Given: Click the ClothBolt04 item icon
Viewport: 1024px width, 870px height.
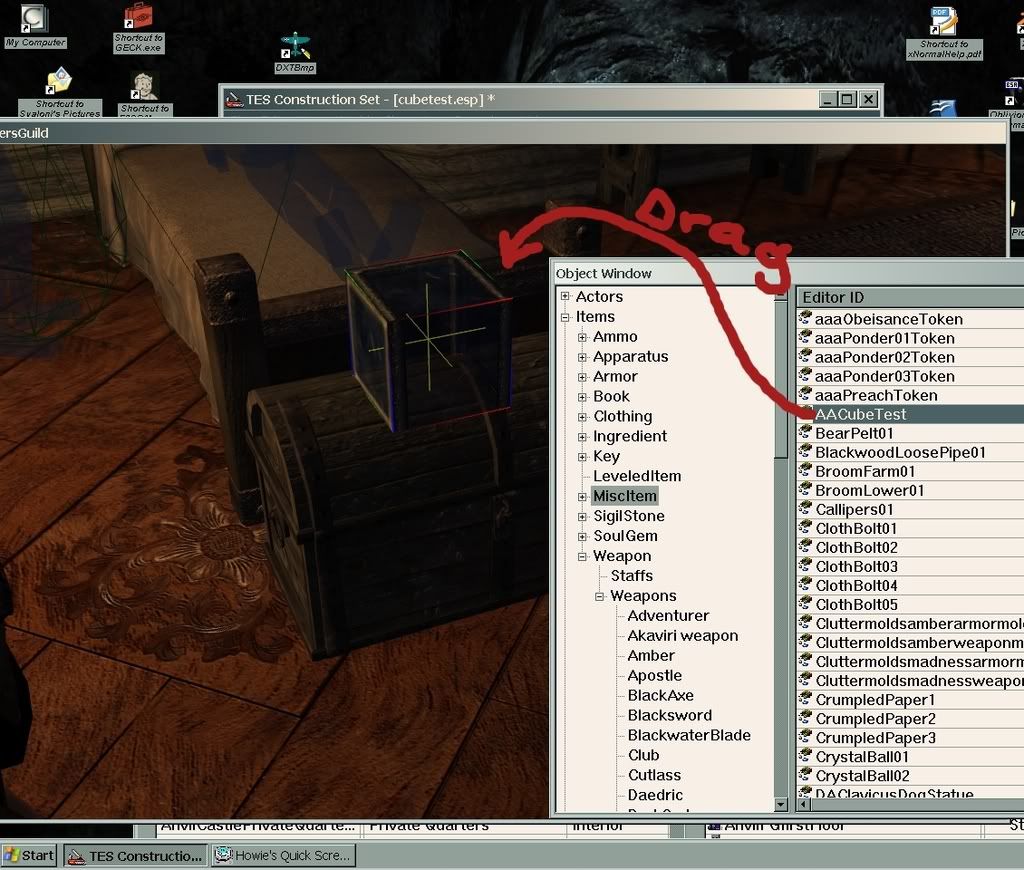Looking at the screenshot, I should click(x=805, y=584).
